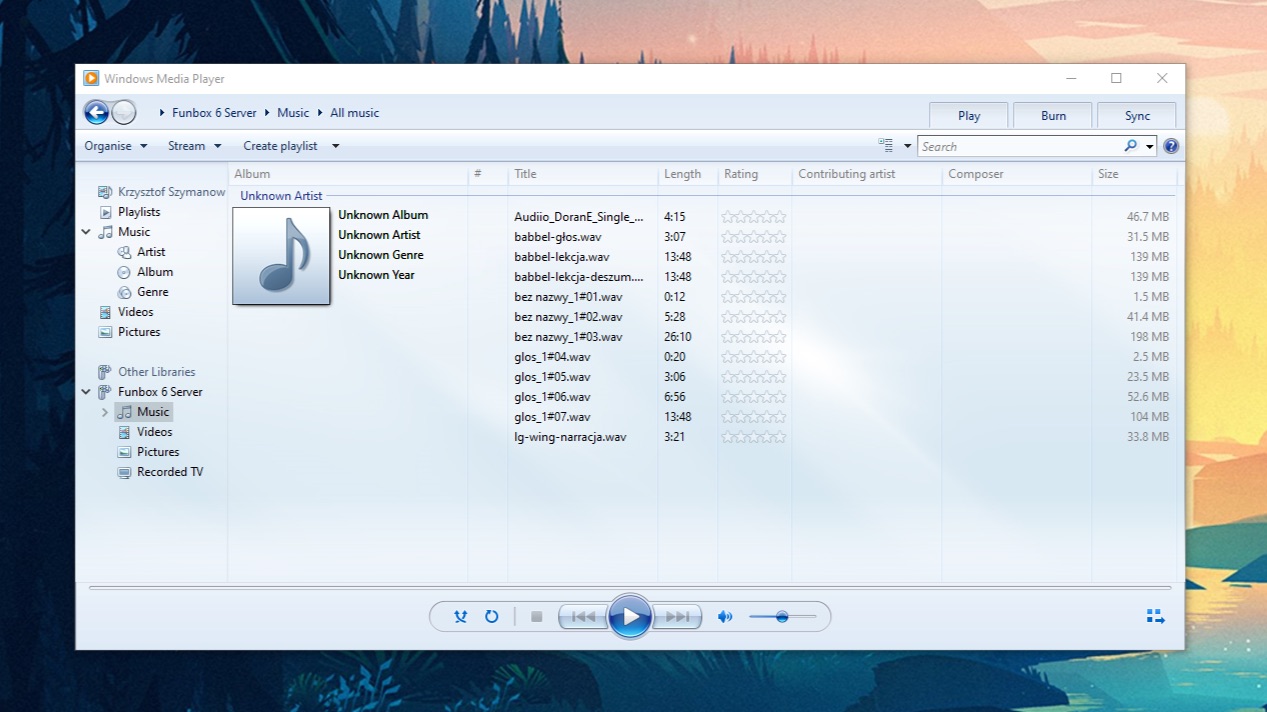Switch to Now Playing view

1155,617
